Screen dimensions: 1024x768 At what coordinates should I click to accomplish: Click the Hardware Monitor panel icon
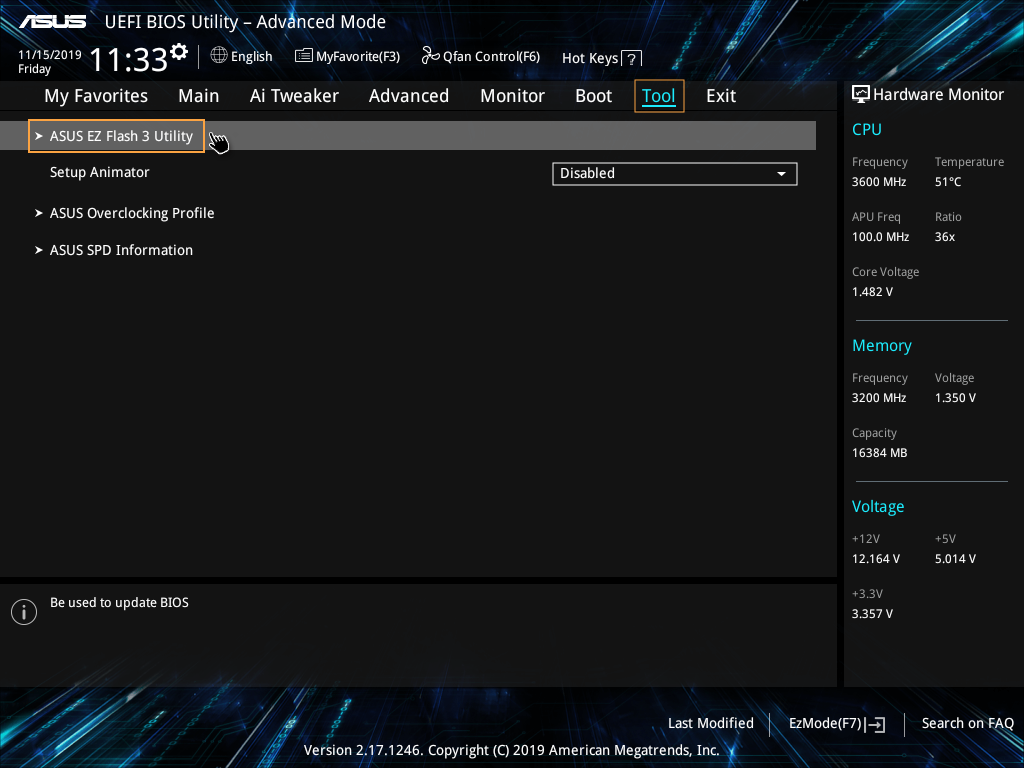point(860,93)
